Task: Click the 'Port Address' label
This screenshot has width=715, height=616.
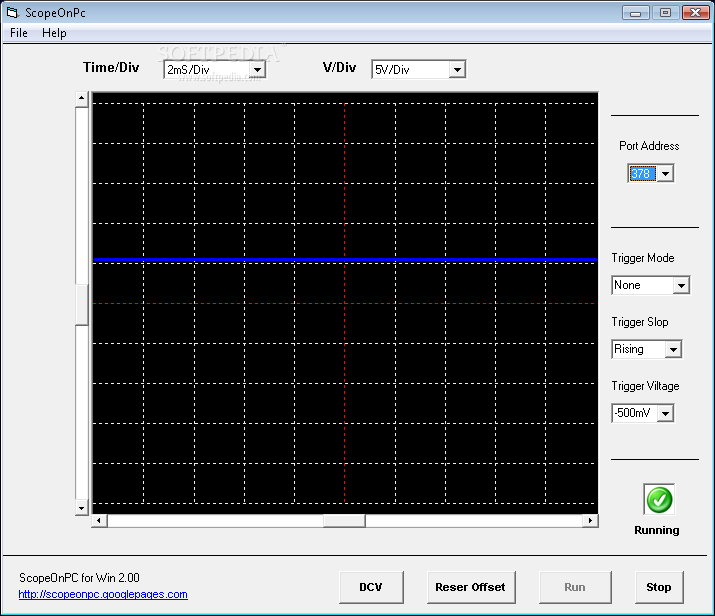Action: 649,146
